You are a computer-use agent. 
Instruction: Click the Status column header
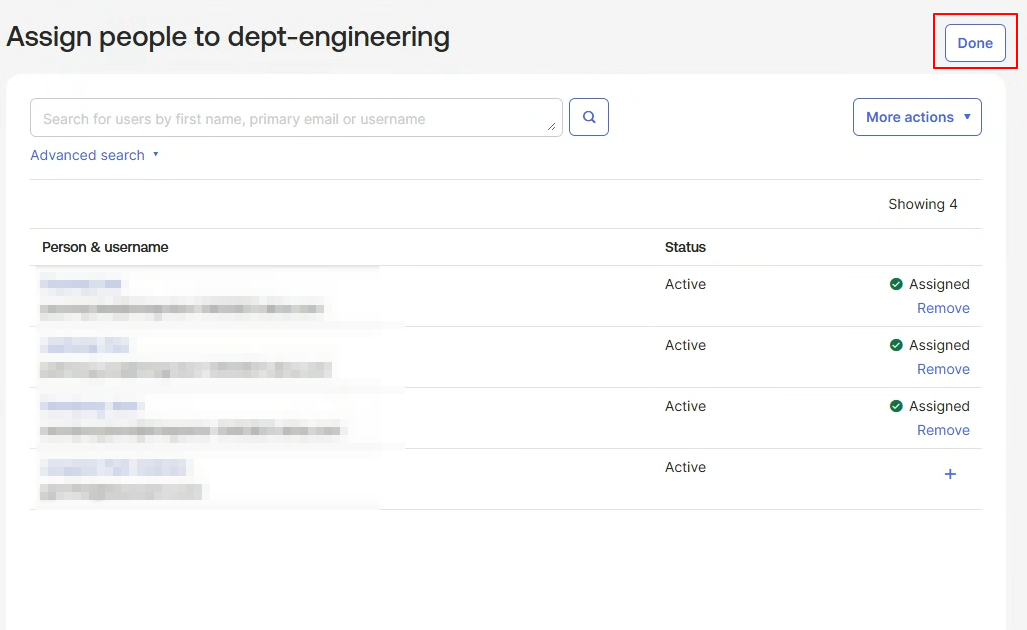coord(685,247)
